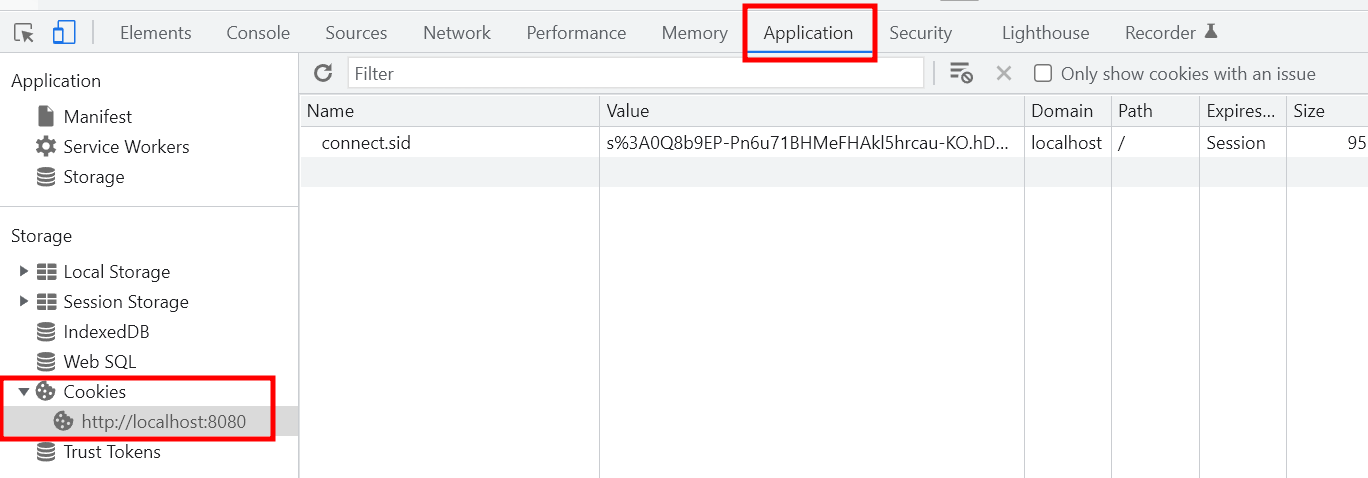
Task: Sort by the Name column header
Action: [449, 111]
